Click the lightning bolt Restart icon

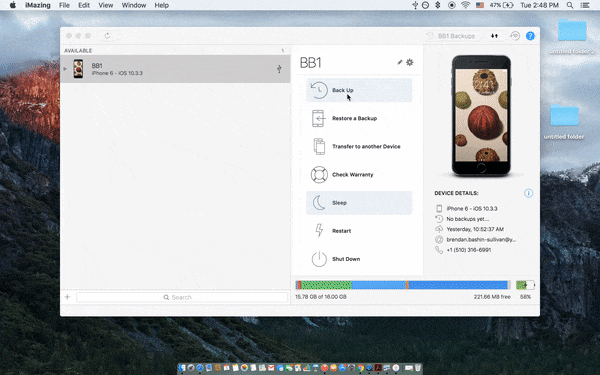[x=319, y=230]
